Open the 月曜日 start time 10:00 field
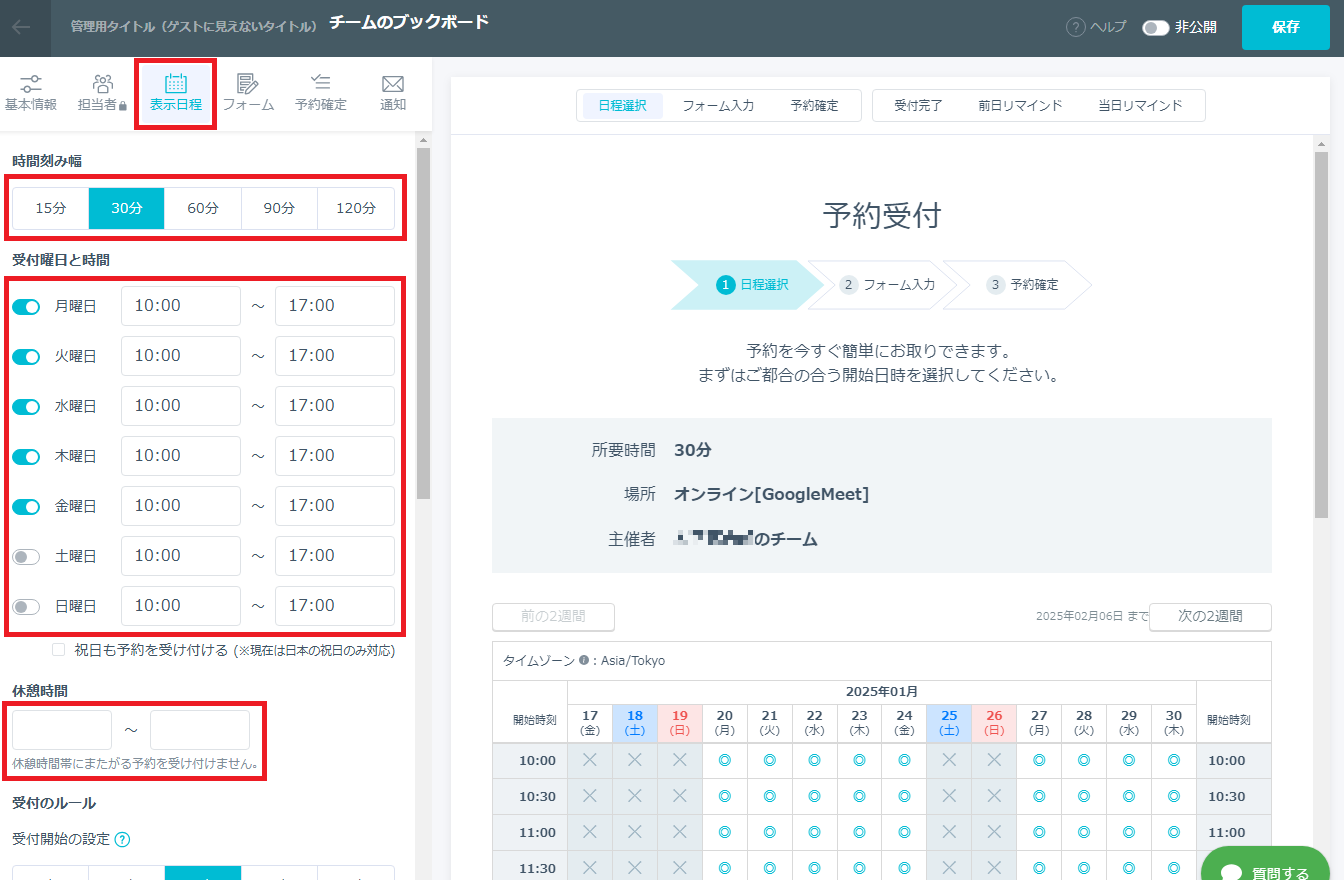The width and height of the screenshot is (1344, 880). click(x=181, y=306)
